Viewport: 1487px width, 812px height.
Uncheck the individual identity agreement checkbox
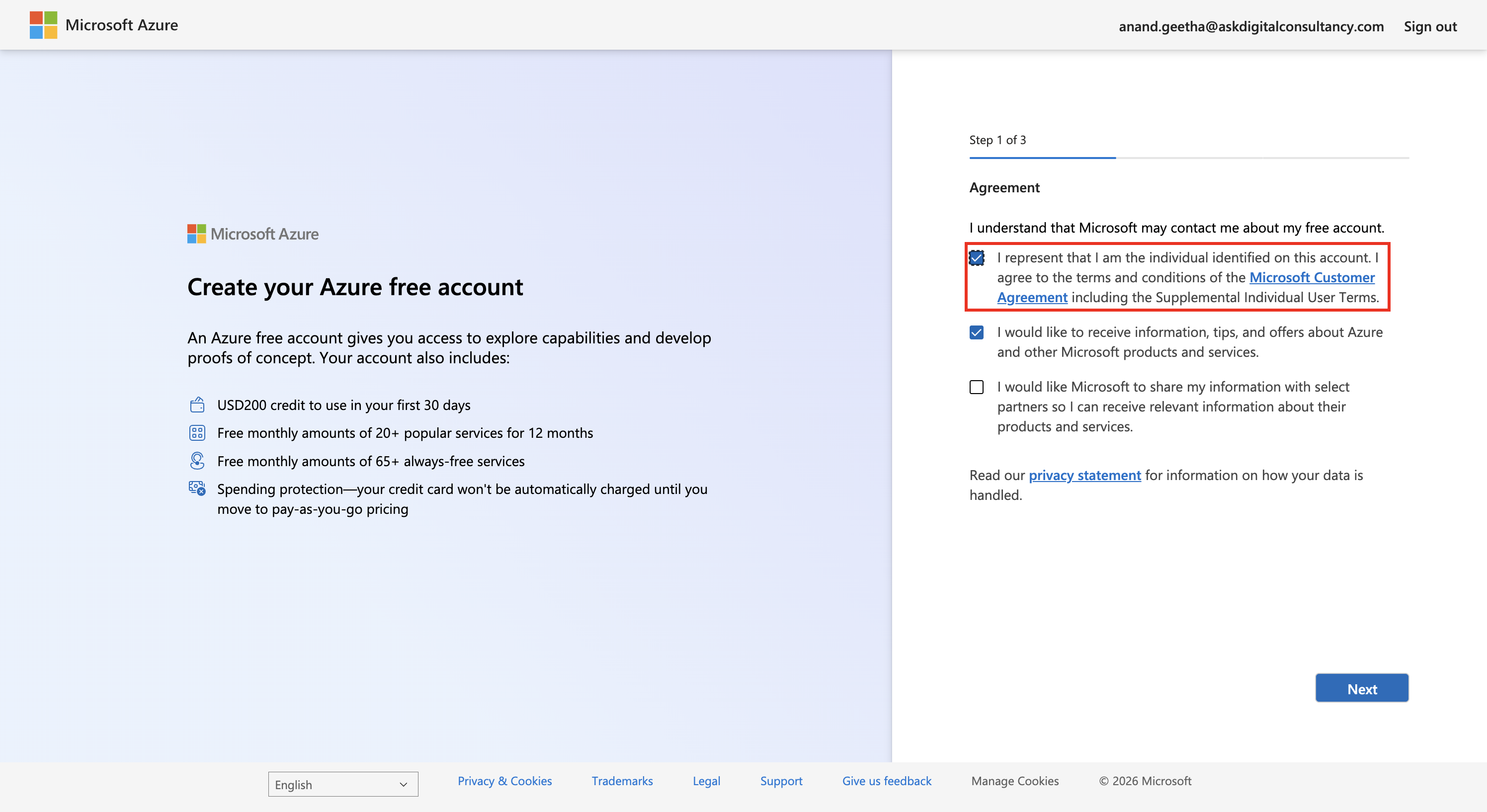(977, 258)
